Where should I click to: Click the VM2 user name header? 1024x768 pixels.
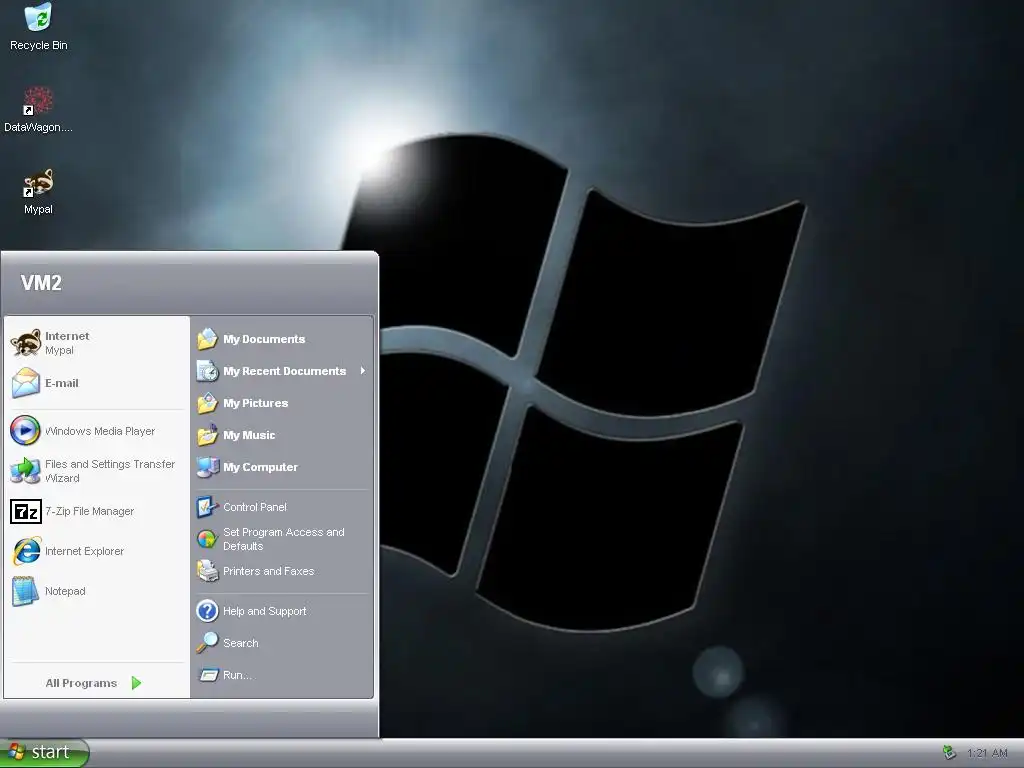click(x=41, y=283)
